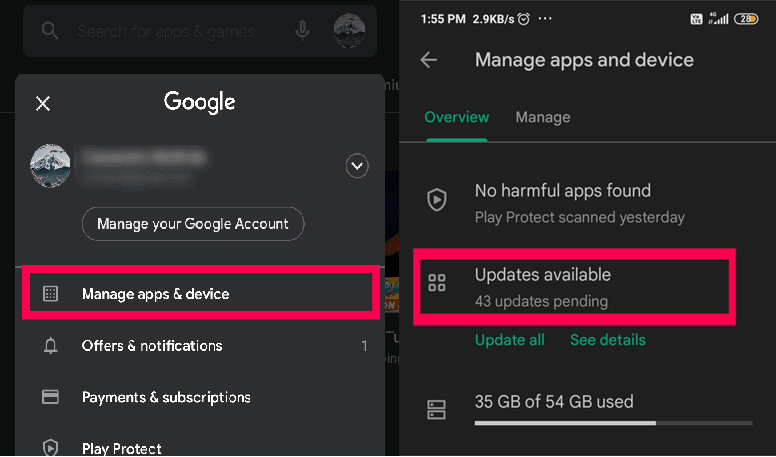
Task: Close the Google account menu
Action: tap(43, 103)
